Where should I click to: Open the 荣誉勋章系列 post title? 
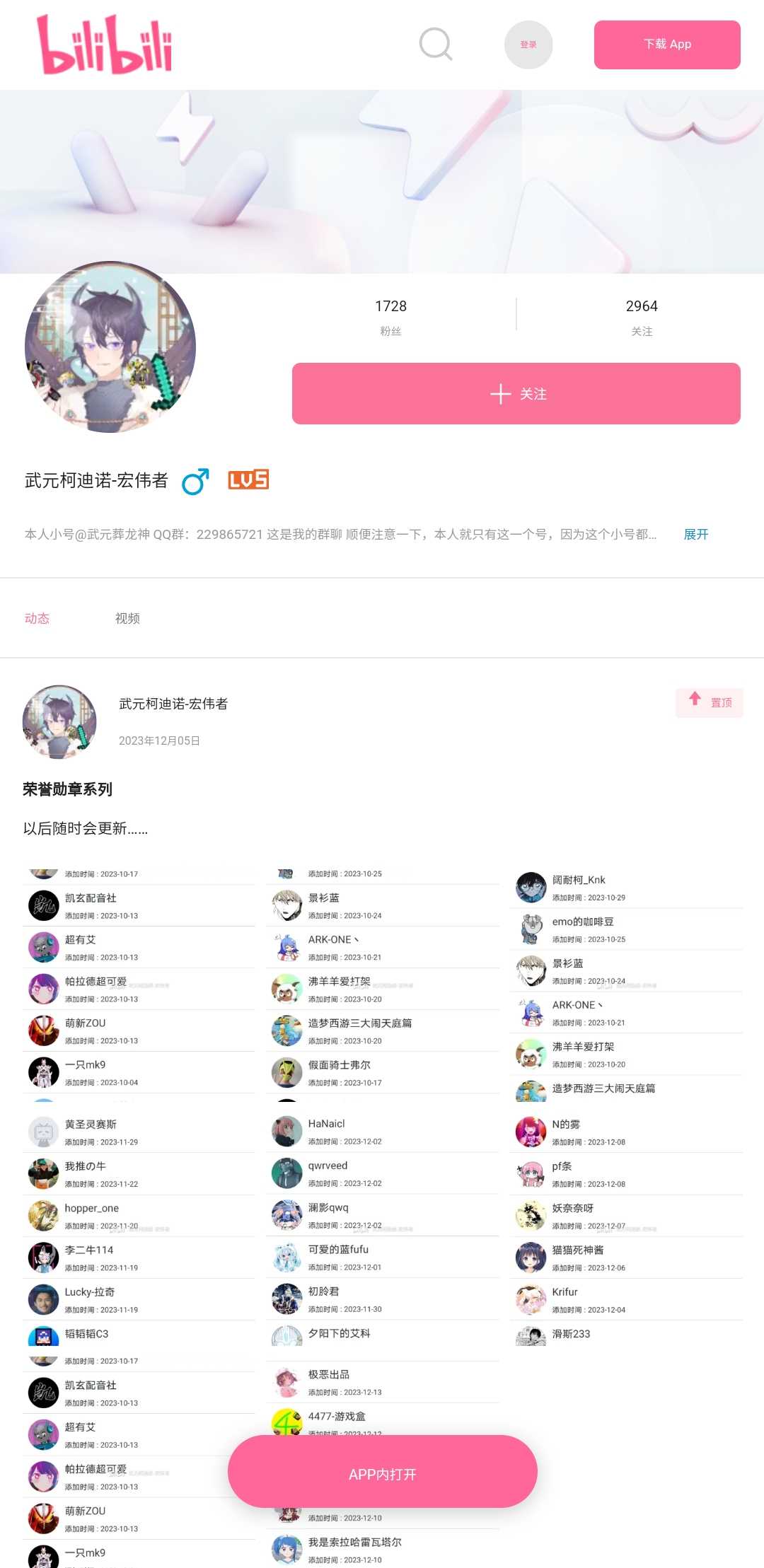pos(67,789)
